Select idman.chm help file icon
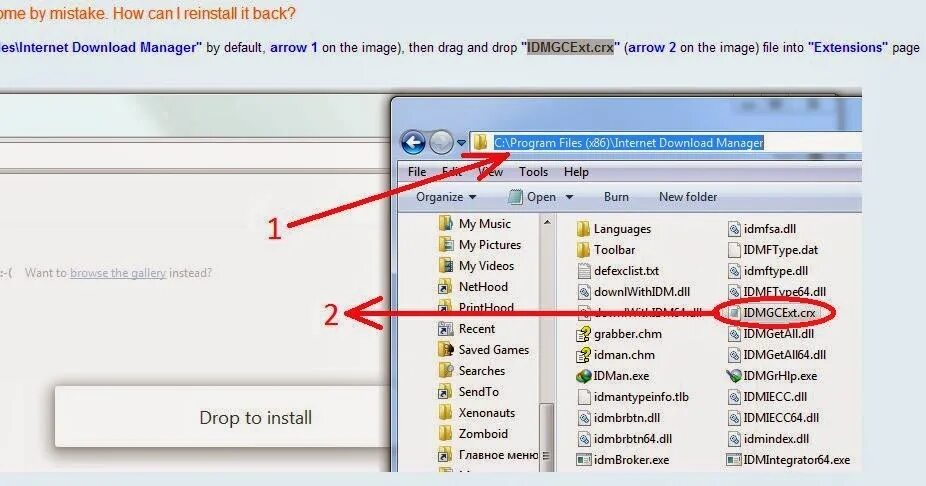Screen dimensions: 926x486 click(583, 355)
